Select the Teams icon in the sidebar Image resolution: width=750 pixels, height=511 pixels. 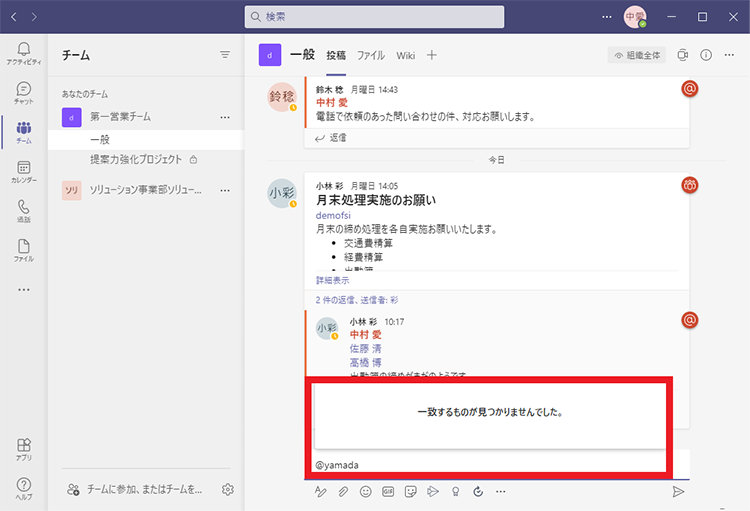click(23, 132)
